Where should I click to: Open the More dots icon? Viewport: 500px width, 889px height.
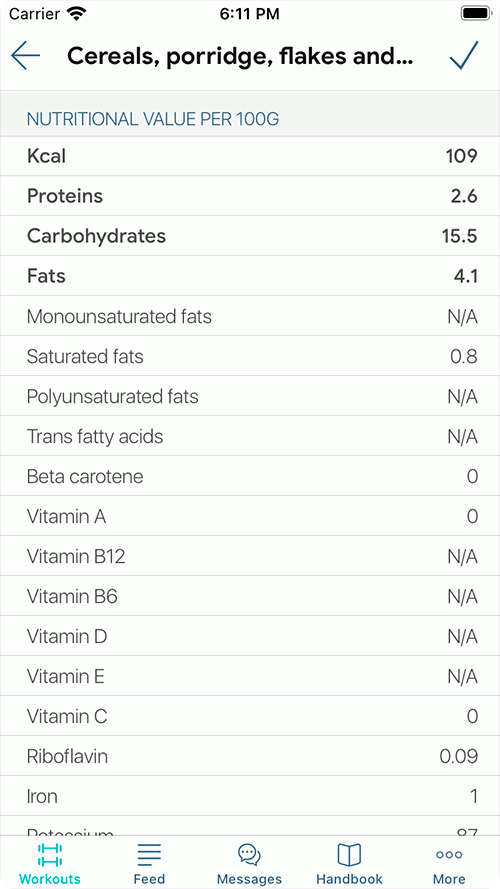449,854
